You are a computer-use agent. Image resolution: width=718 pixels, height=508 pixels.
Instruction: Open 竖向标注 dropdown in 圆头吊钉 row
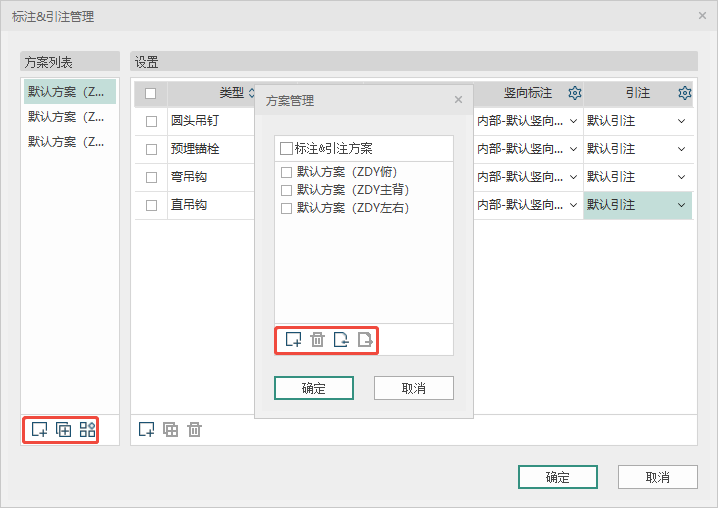[573, 121]
